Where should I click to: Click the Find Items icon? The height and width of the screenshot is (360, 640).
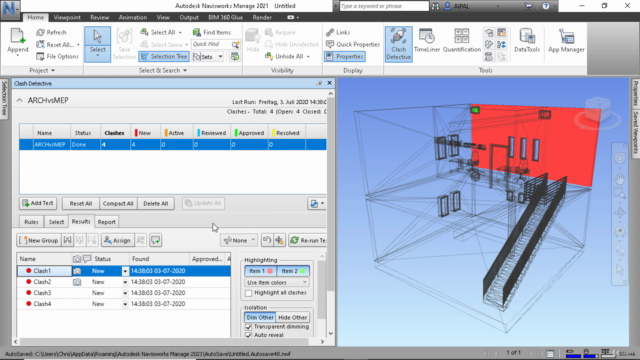click(196, 32)
